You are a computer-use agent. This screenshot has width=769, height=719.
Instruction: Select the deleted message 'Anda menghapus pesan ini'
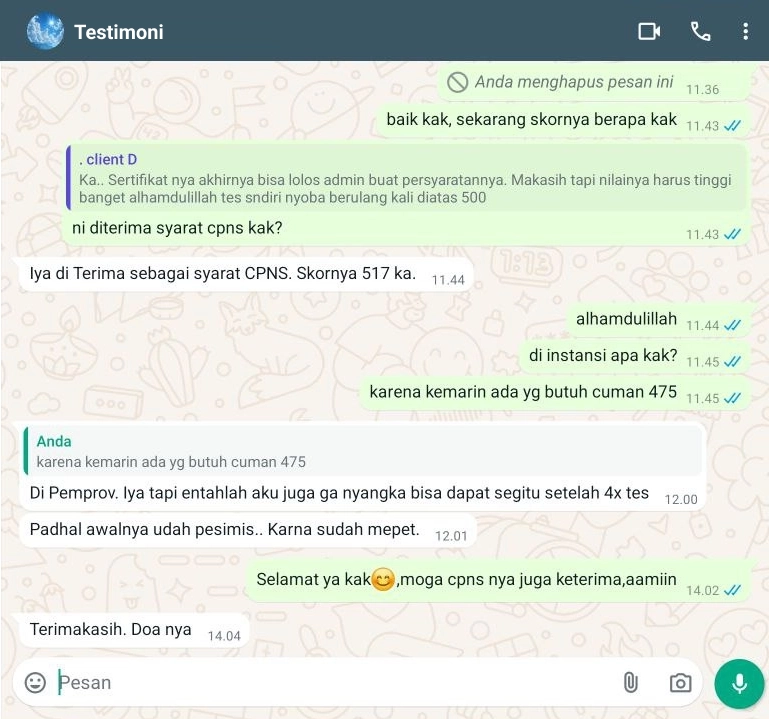click(594, 82)
